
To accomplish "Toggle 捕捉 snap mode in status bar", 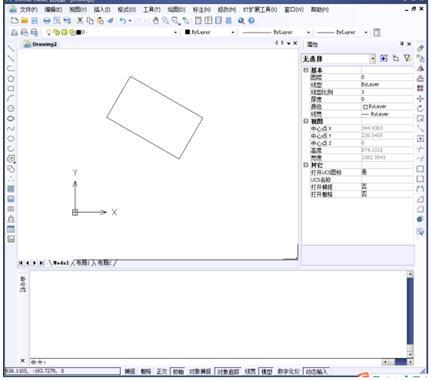I will [x=130, y=371].
